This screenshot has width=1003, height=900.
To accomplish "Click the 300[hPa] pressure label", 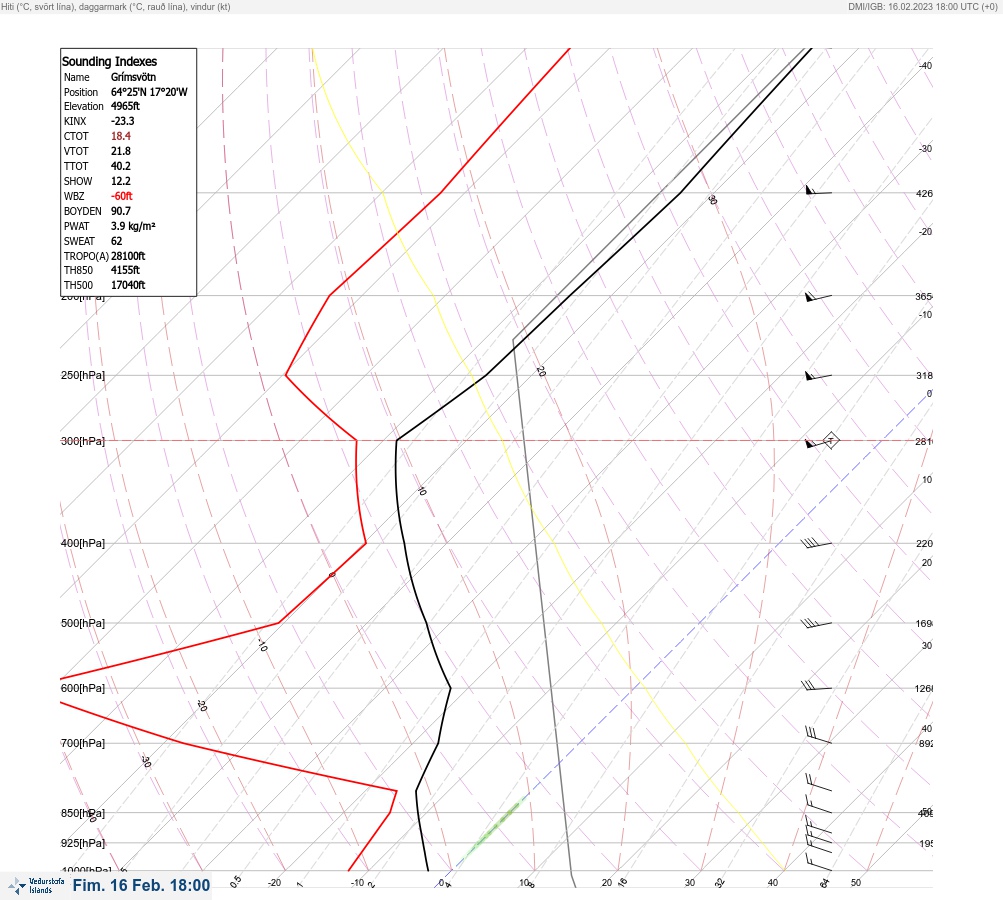I will coord(83,441).
